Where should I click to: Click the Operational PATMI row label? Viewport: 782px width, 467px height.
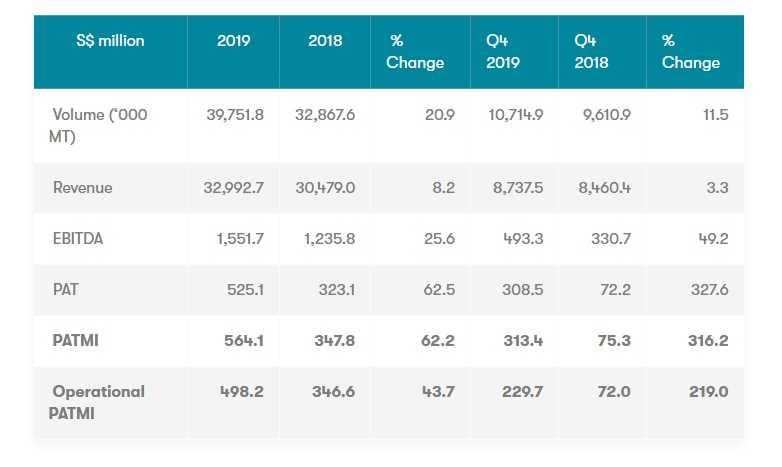coord(98,401)
